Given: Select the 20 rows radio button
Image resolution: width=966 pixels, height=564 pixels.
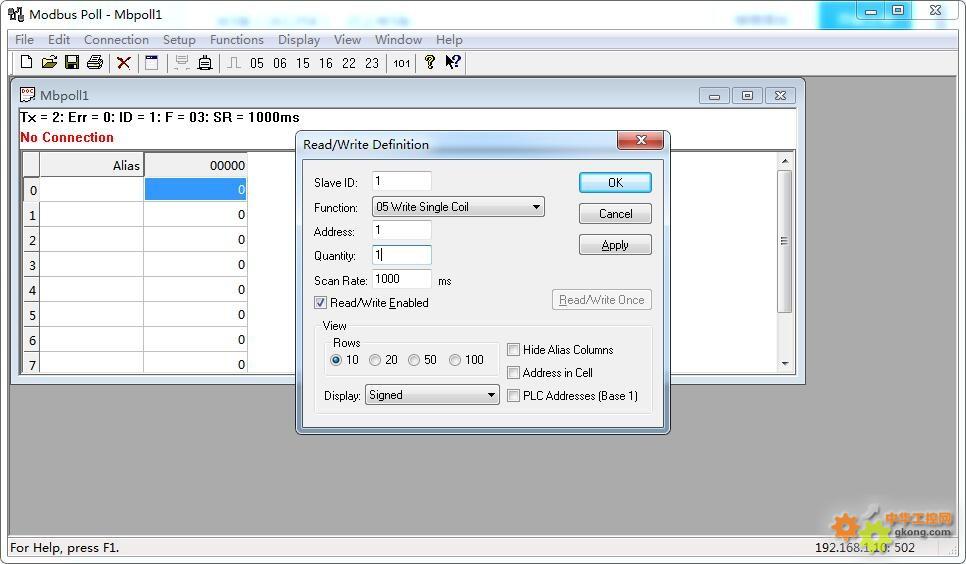Looking at the screenshot, I should (375, 360).
